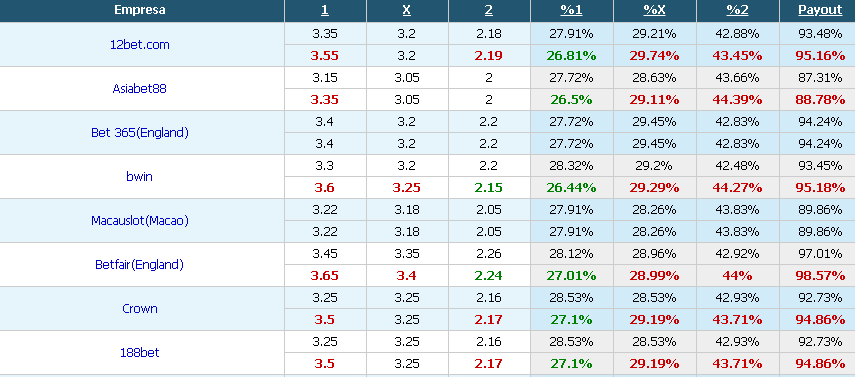Sort by the %2 column header

coord(737,10)
